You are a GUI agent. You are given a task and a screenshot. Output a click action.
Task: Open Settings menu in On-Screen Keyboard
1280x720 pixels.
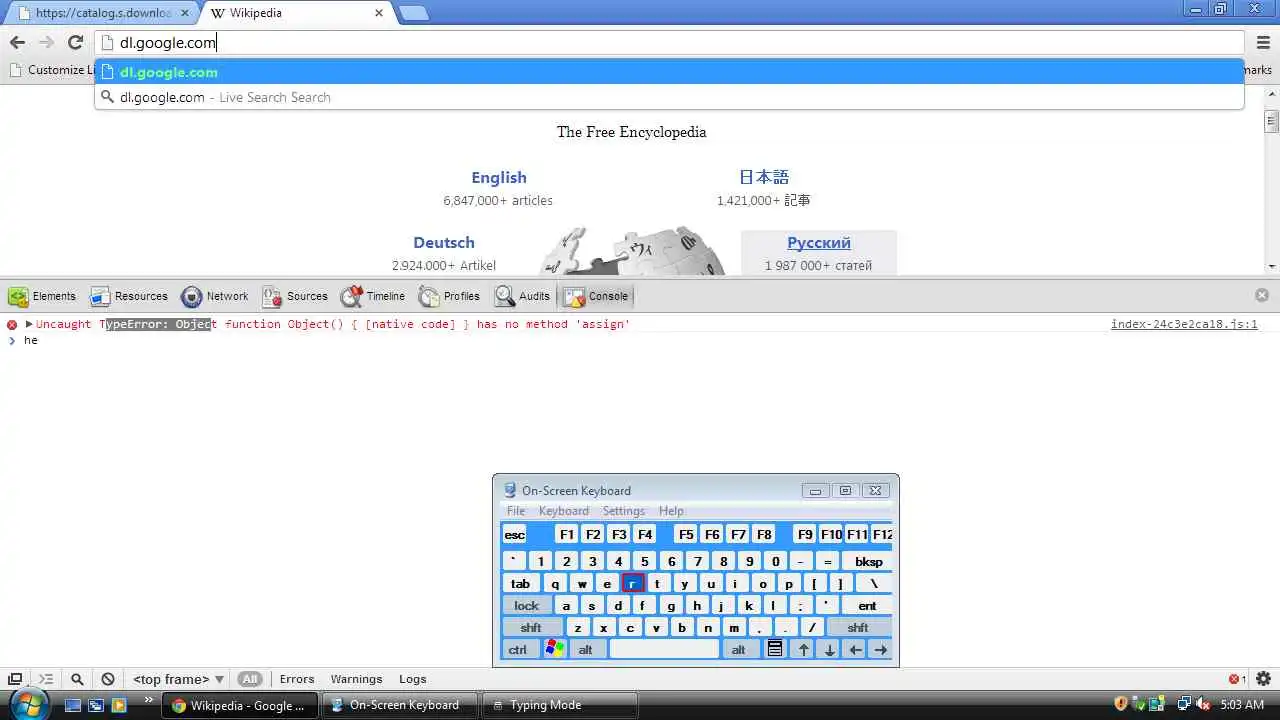pyautogui.click(x=624, y=511)
